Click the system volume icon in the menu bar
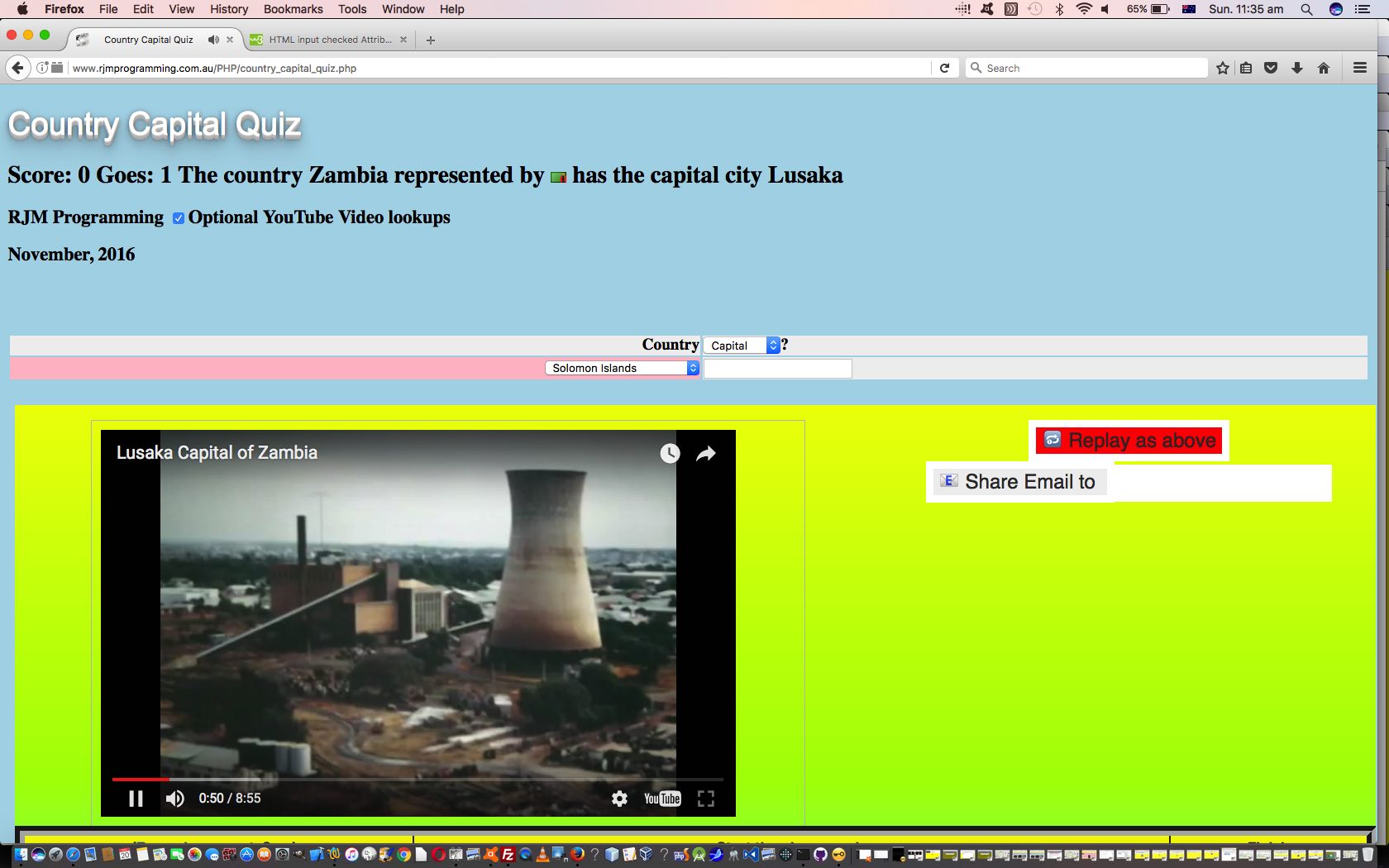 tap(1105, 9)
